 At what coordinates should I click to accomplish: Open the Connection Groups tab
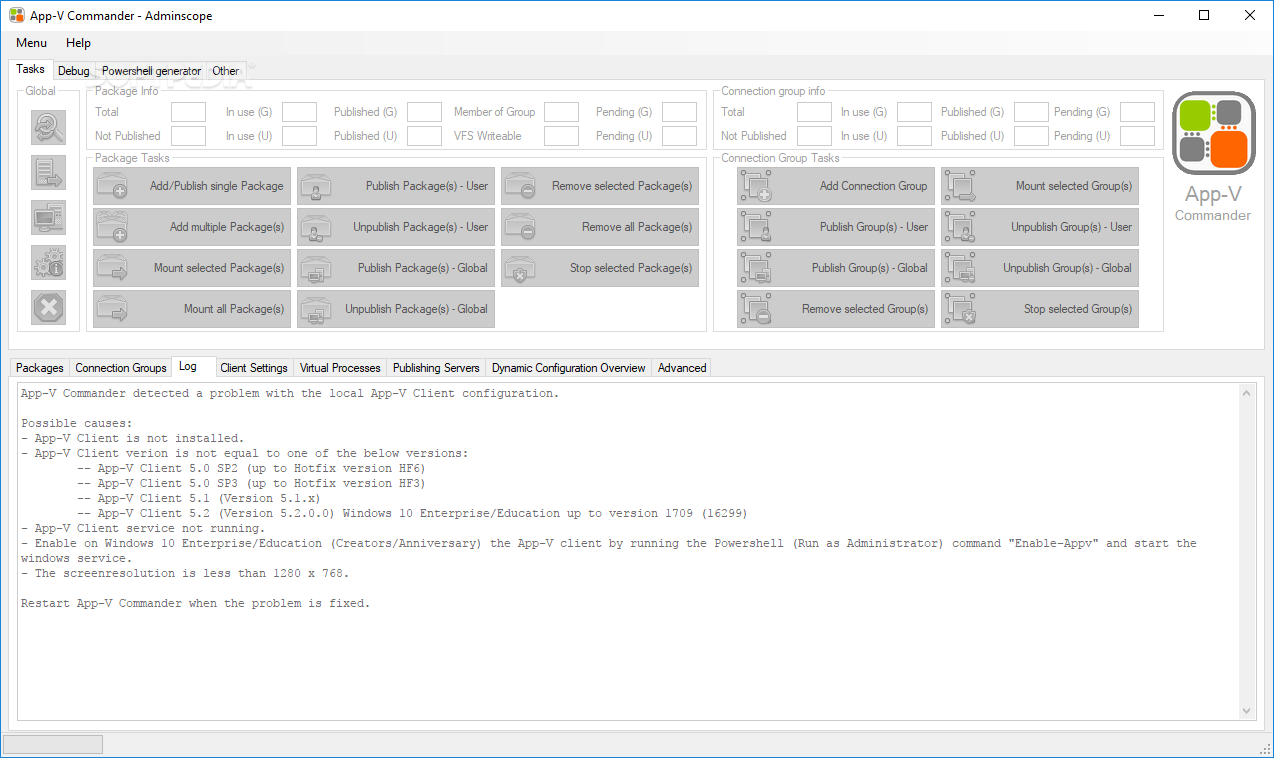[x=121, y=368]
